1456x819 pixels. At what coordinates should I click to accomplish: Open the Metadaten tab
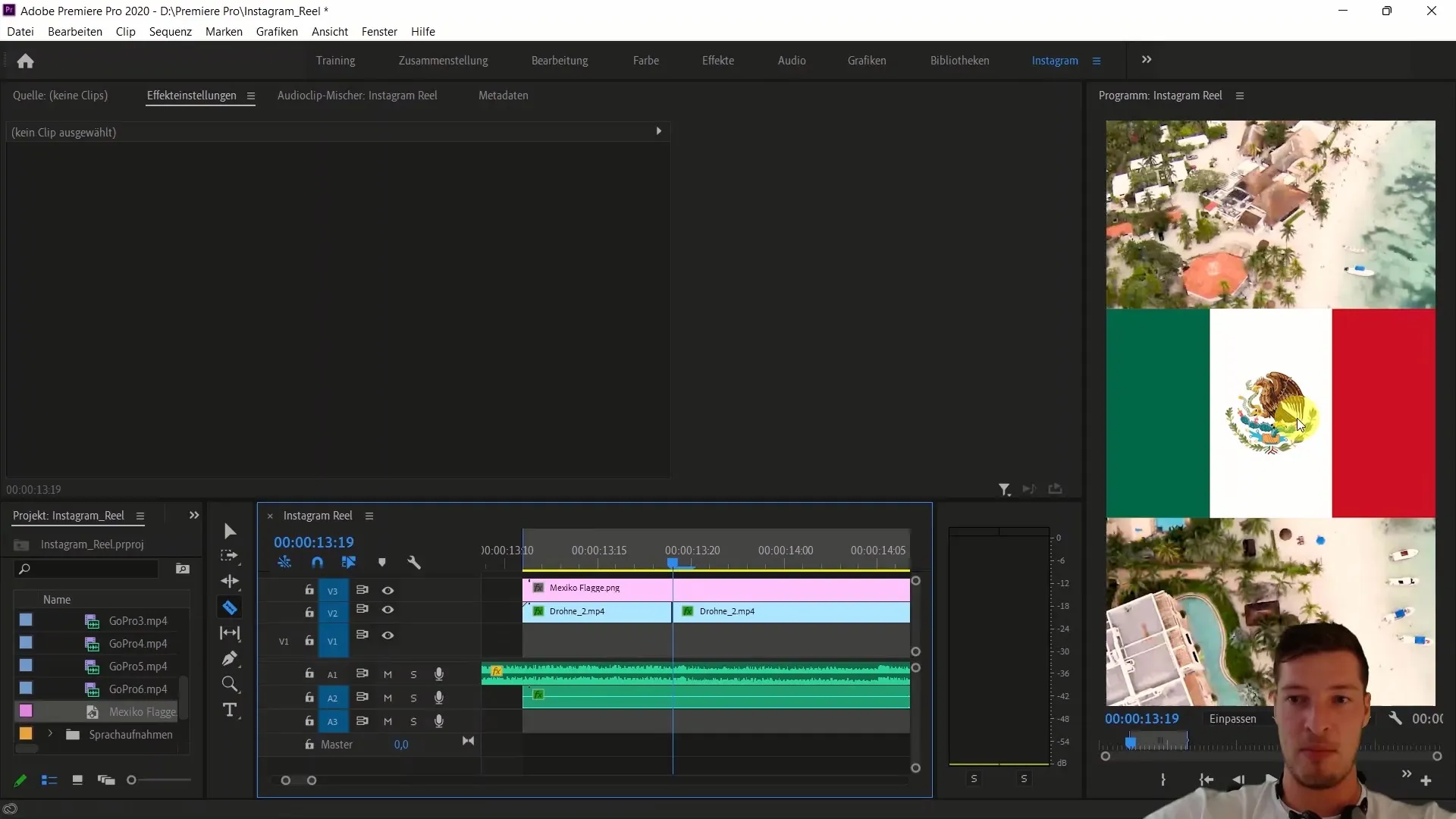[504, 96]
